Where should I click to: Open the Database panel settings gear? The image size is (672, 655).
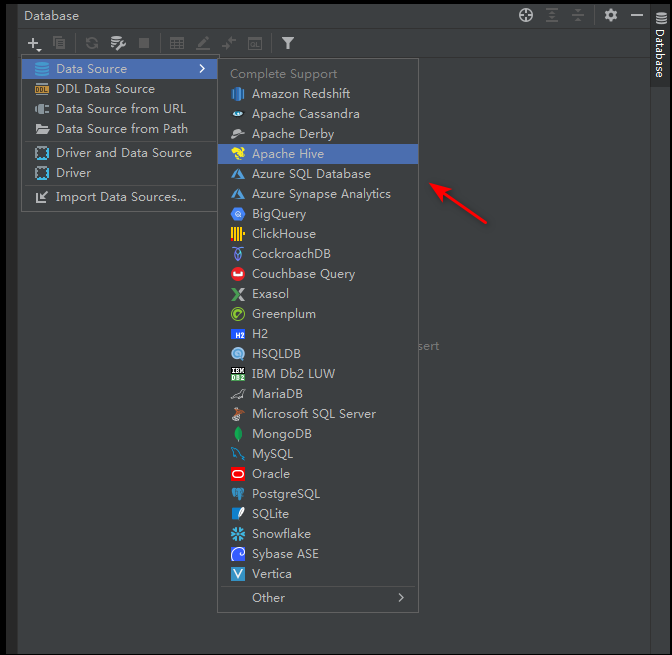611,15
